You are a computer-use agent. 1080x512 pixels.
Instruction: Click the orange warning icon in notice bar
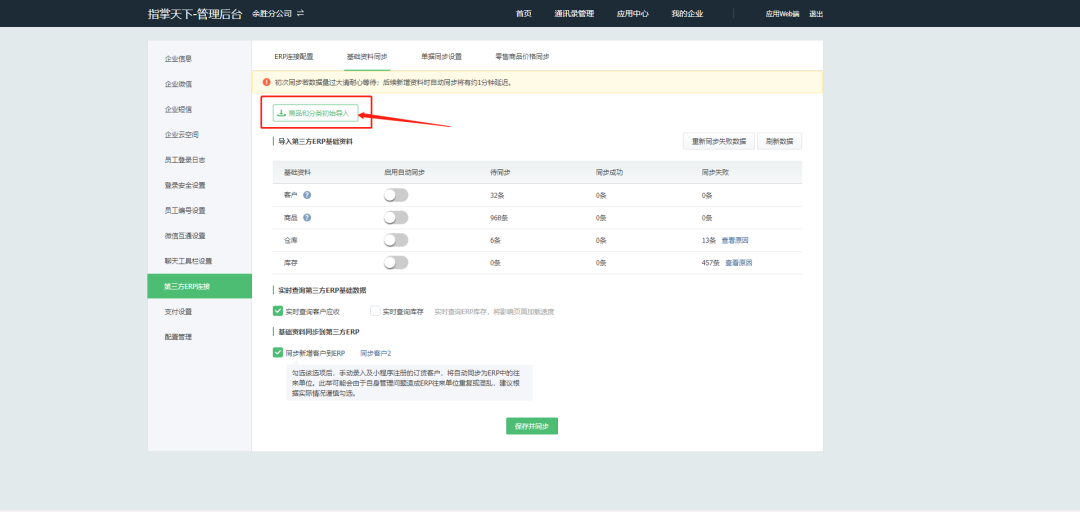click(266, 82)
